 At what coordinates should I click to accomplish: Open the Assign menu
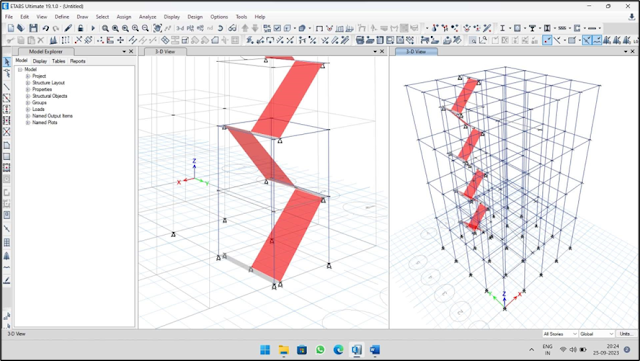coord(124,17)
